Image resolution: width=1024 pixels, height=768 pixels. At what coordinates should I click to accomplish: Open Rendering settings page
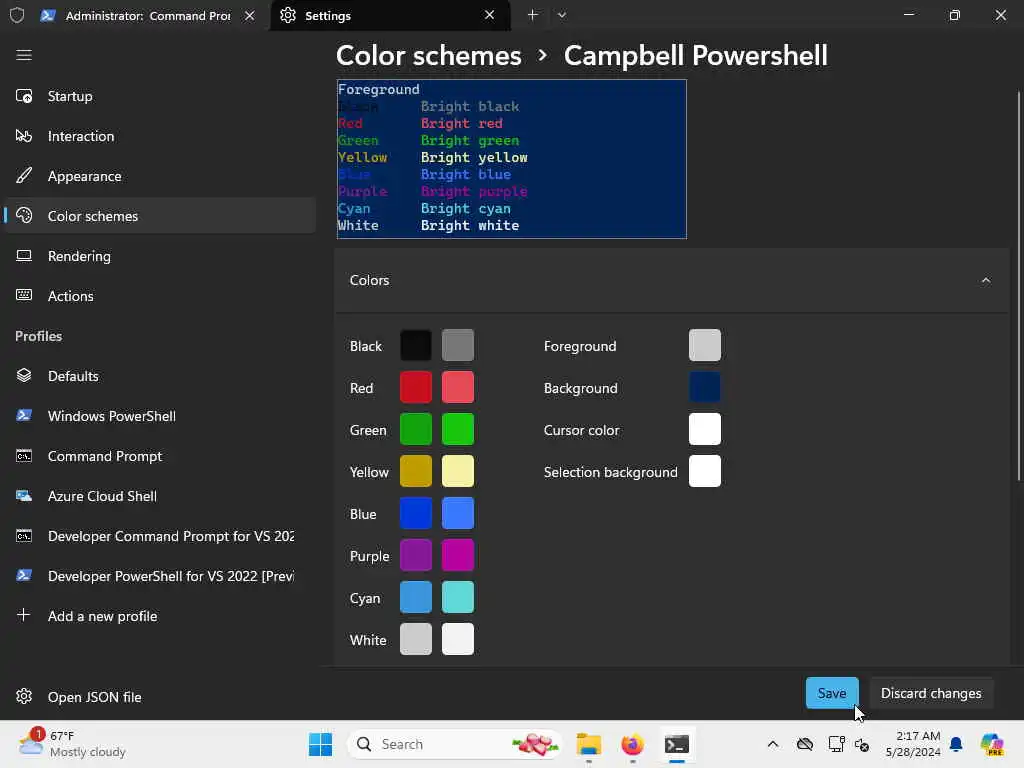[160, 255]
